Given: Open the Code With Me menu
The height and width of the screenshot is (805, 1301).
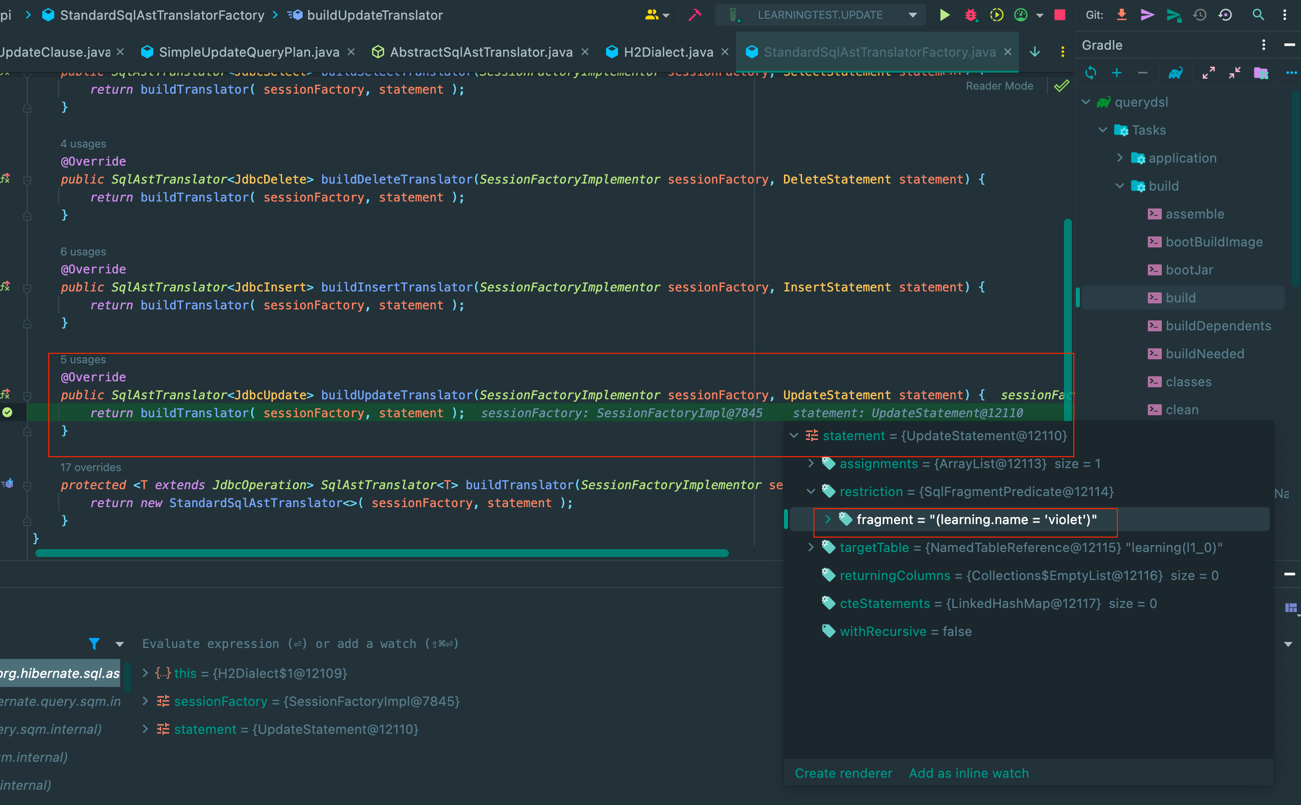Looking at the screenshot, I should click(656, 15).
